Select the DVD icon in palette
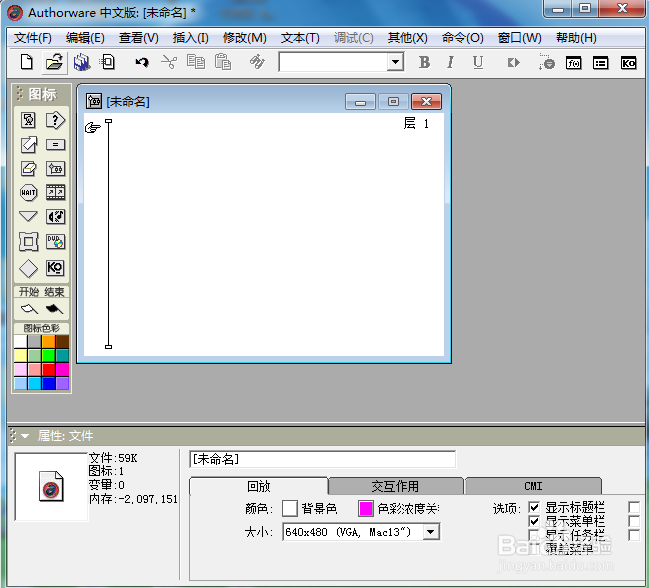 click(55, 242)
